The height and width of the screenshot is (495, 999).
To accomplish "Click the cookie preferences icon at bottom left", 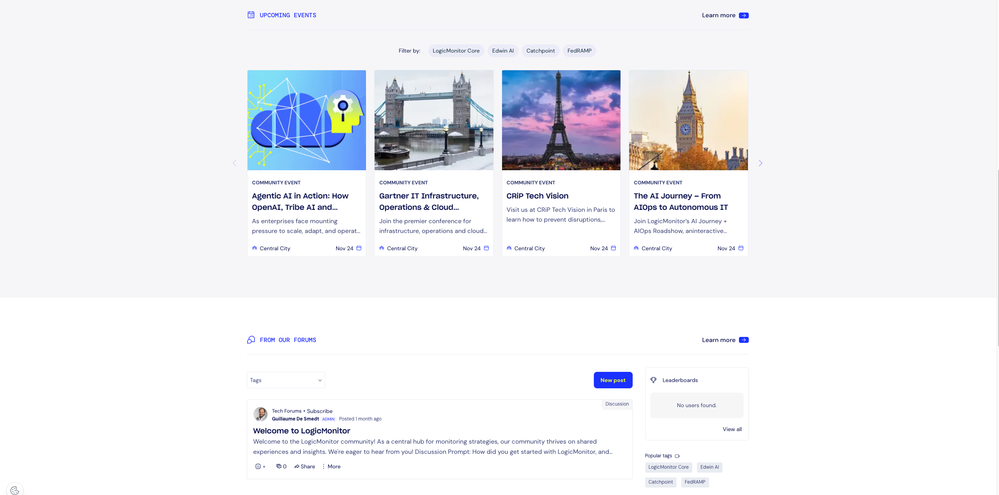I will click(x=14, y=489).
